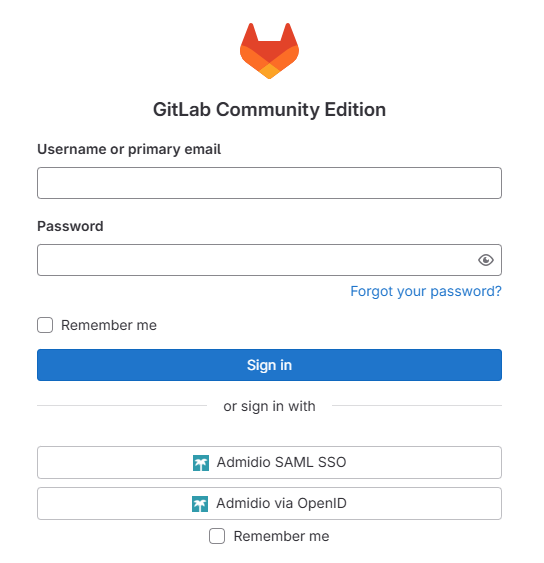Click the GitLab Community Edition heading
Screen dimensions: 544x563
pyautogui.click(x=269, y=110)
